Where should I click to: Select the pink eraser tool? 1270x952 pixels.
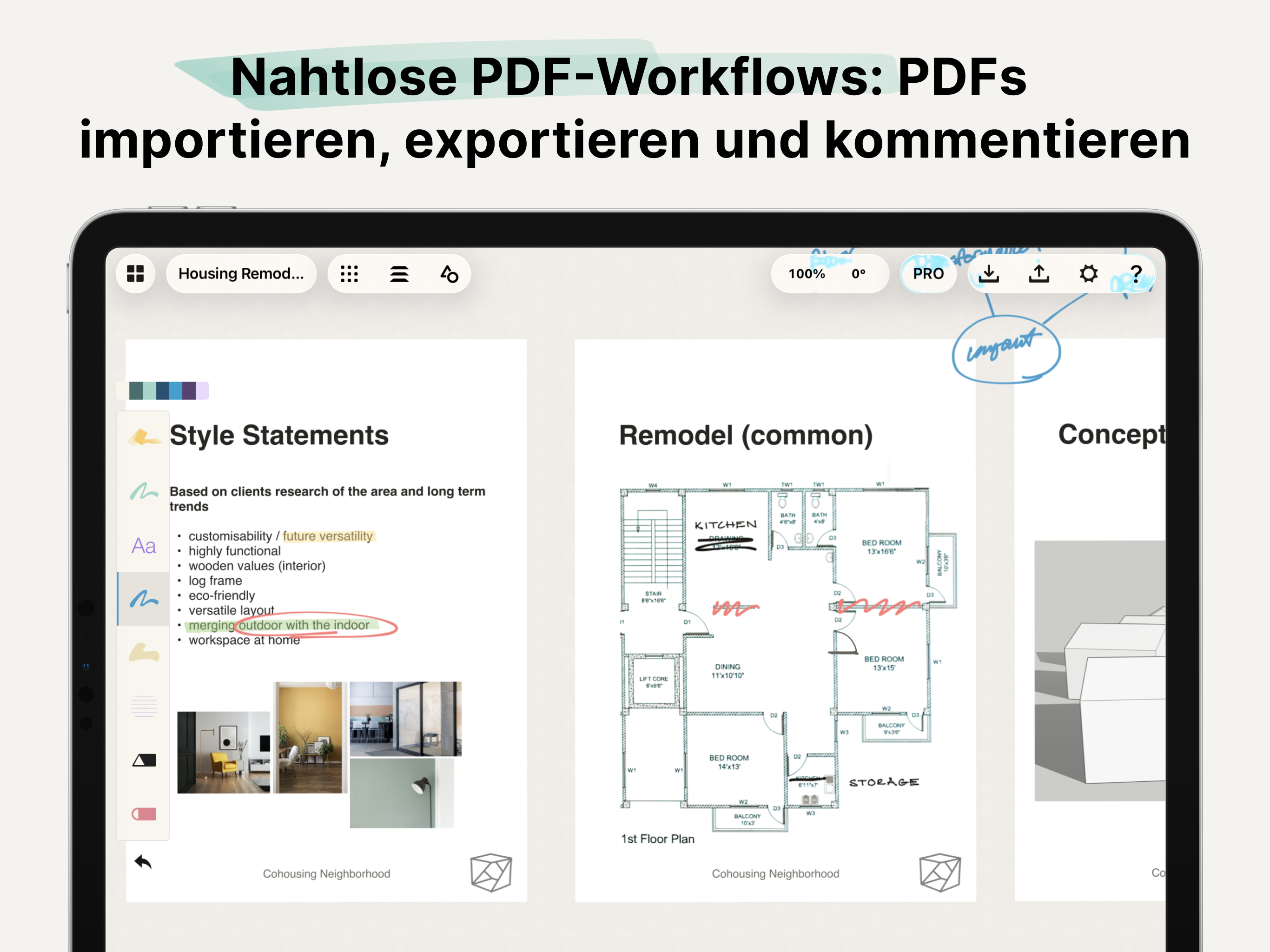tap(144, 813)
